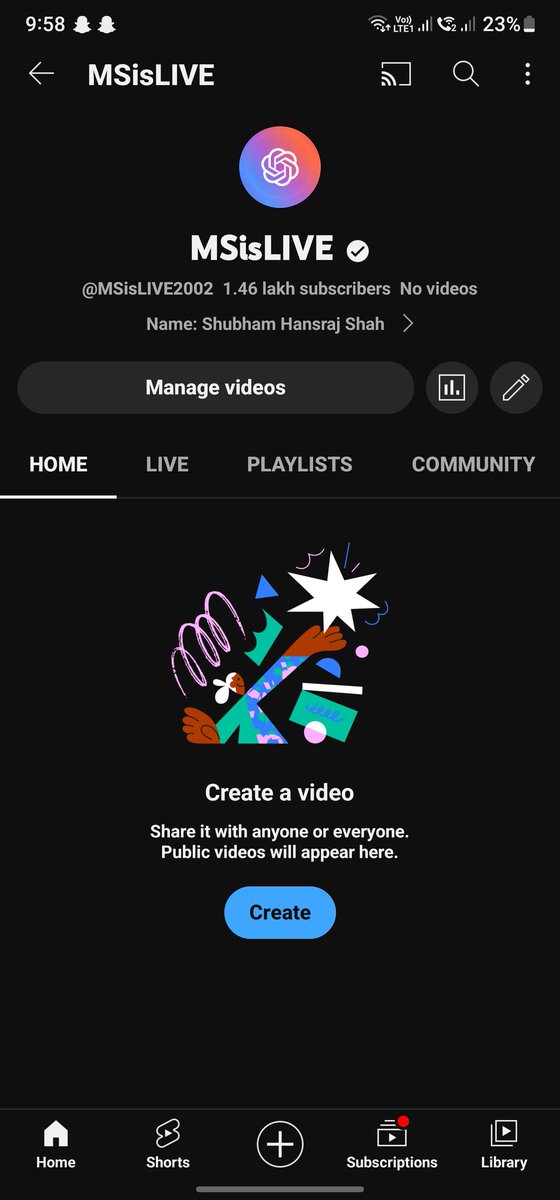This screenshot has width=560, height=1200.
Task: Open Library in bottom navigation
Action: click(x=504, y=1145)
